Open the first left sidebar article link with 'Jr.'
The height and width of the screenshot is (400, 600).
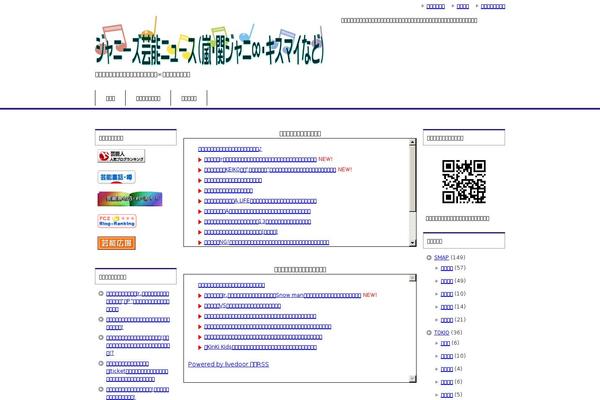tap(137, 301)
